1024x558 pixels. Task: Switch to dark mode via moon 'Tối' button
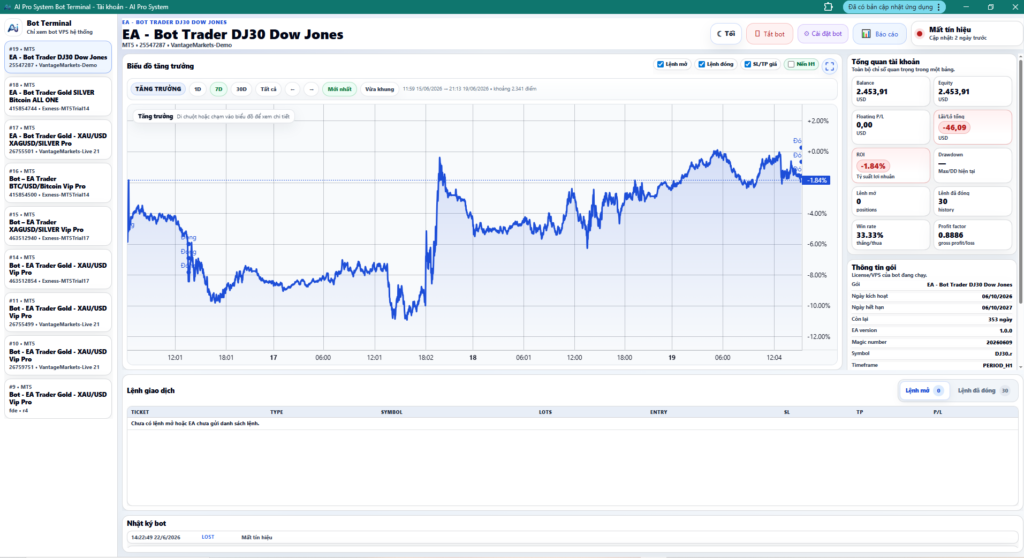pyautogui.click(x=726, y=34)
